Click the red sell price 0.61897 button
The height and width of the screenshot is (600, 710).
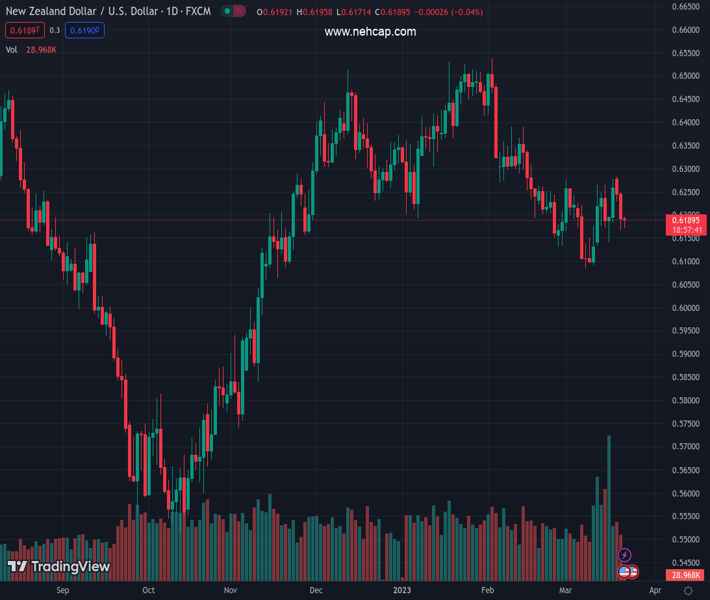pyautogui.click(x=23, y=31)
